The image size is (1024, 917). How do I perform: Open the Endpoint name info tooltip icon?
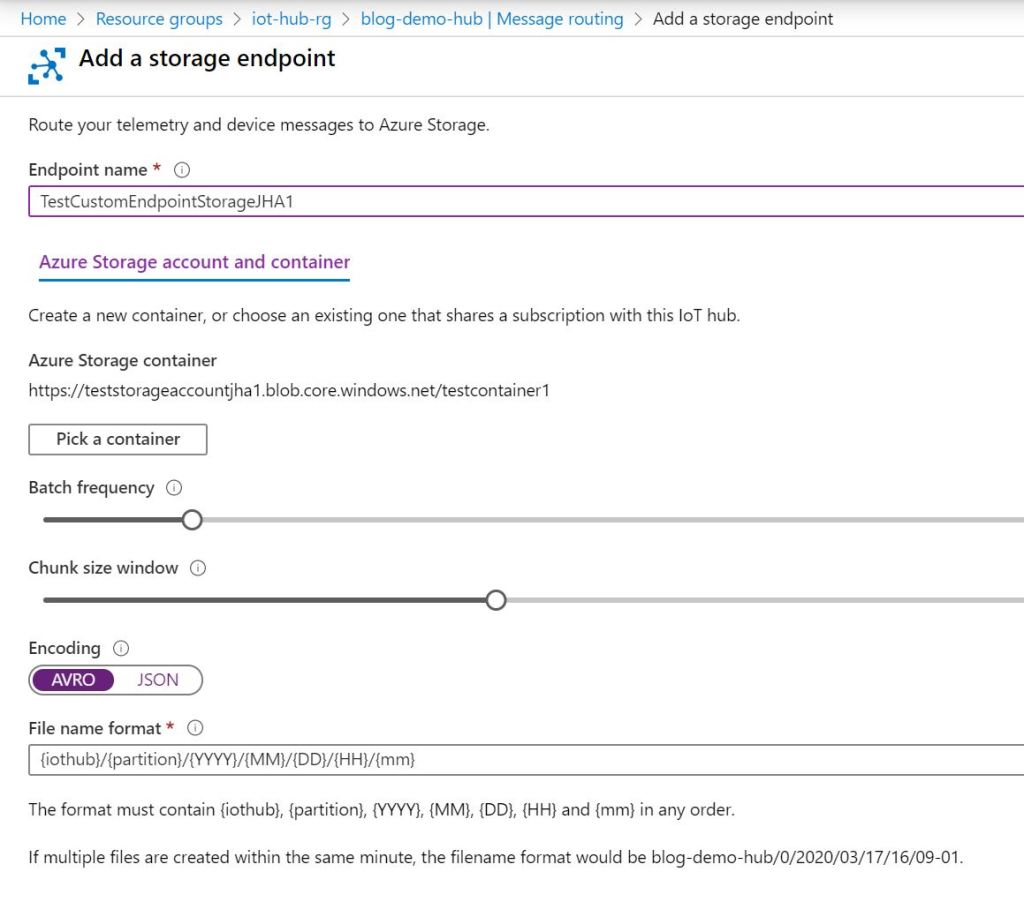coord(181,170)
